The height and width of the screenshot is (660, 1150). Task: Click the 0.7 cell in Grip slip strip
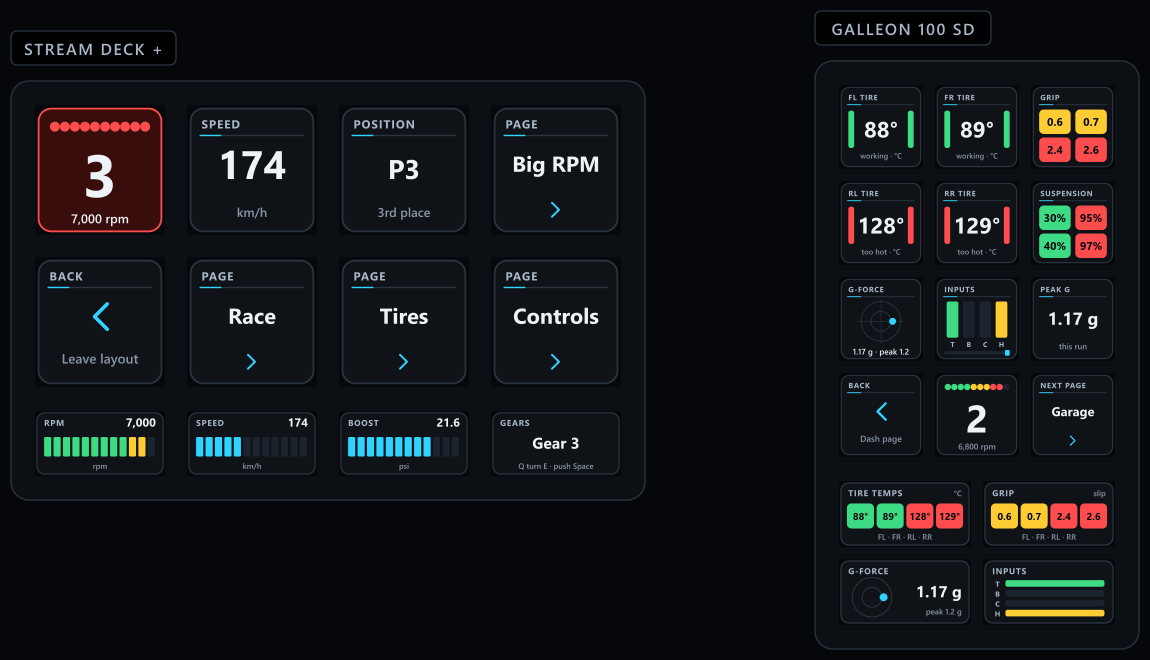tap(1034, 516)
